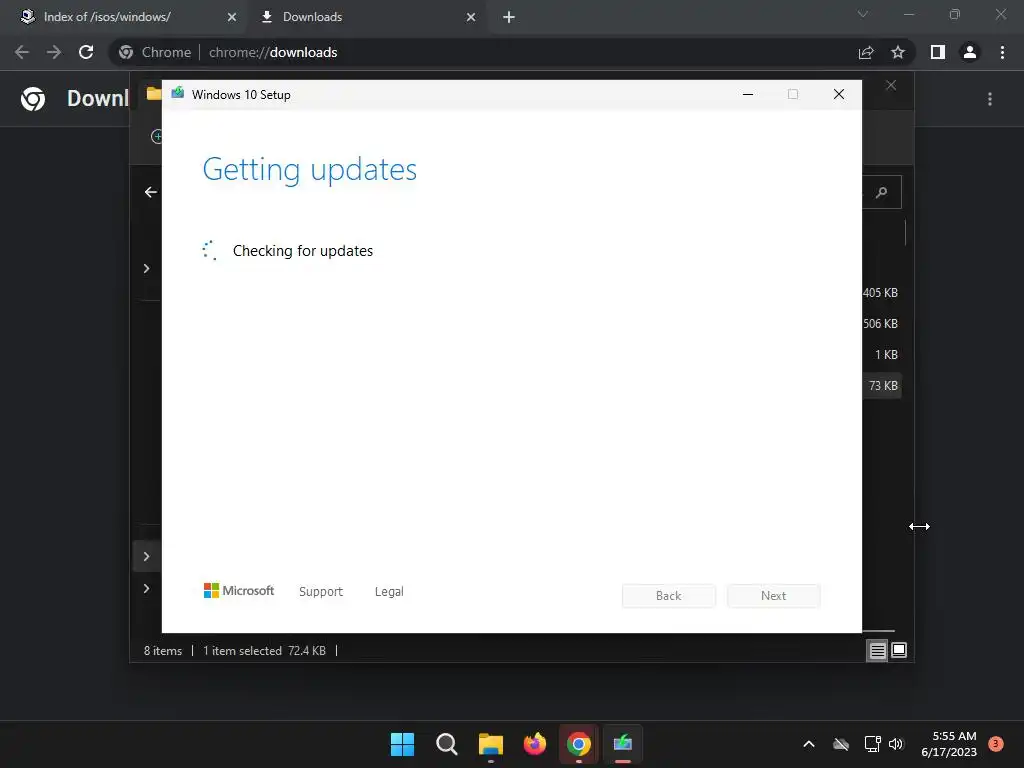The image size is (1024, 768).
Task: Launch Firefox from the taskbar
Action: pos(535,744)
